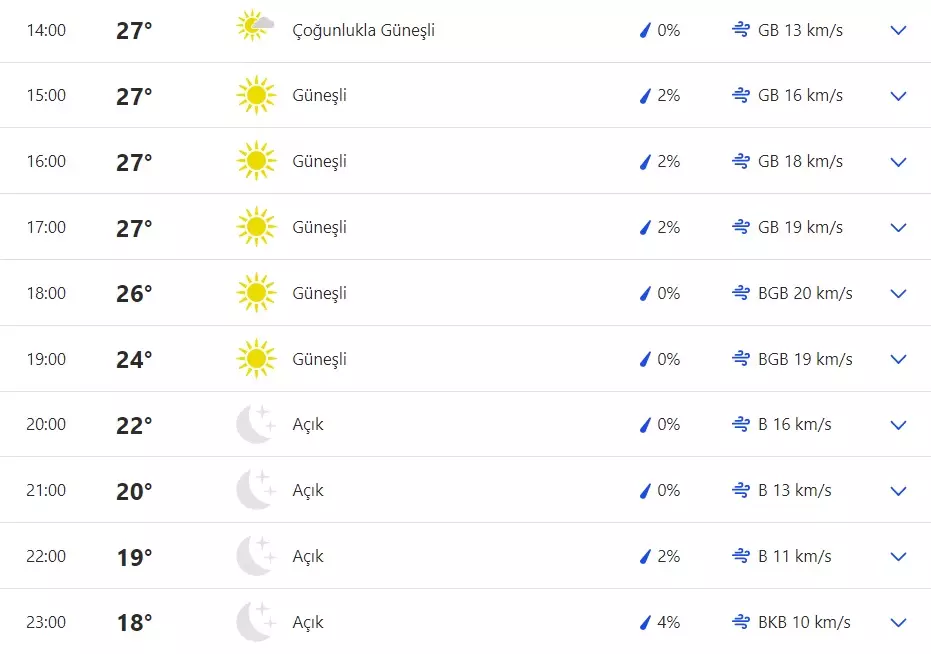Expand the 19:00 row with chevron
The height and width of the screenshot is (654, 931).
[898, 359]
